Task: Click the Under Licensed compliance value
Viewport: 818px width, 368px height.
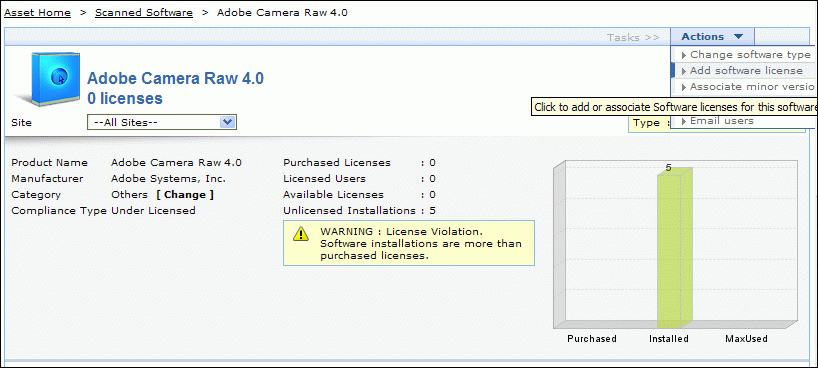Action: [x=153, y=211]
